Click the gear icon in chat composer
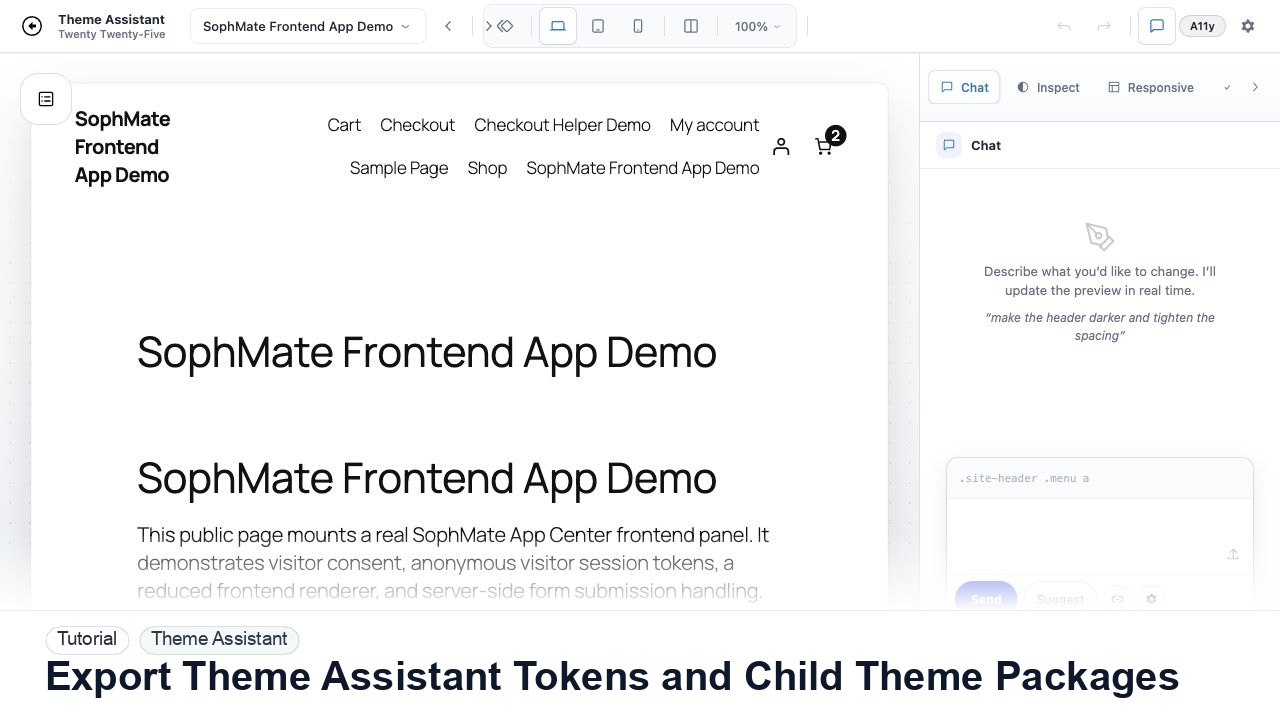The image size is (1280, 720). point(1151,599)
